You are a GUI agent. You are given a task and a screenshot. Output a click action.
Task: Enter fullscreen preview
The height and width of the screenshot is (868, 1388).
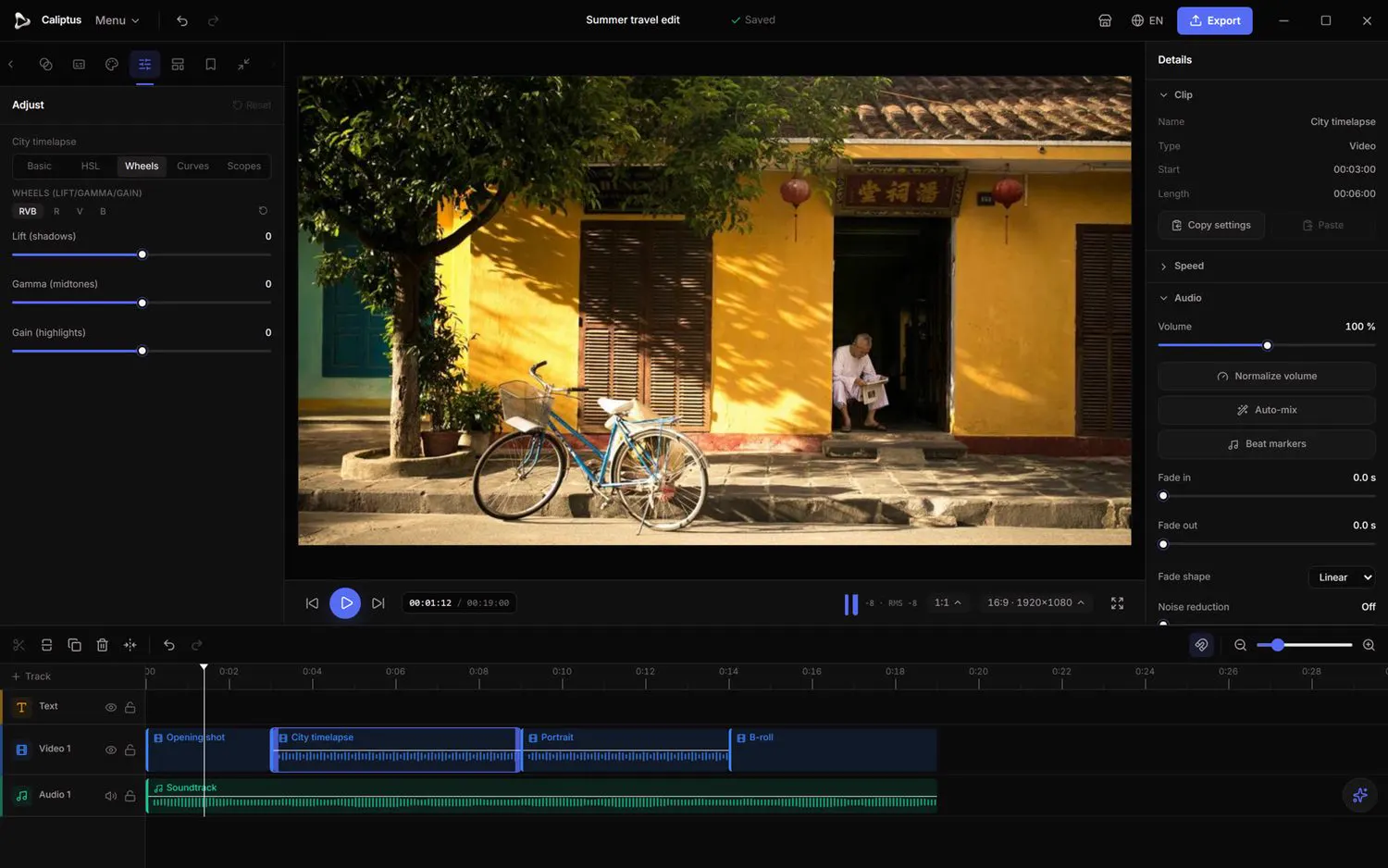[1118, 602]
